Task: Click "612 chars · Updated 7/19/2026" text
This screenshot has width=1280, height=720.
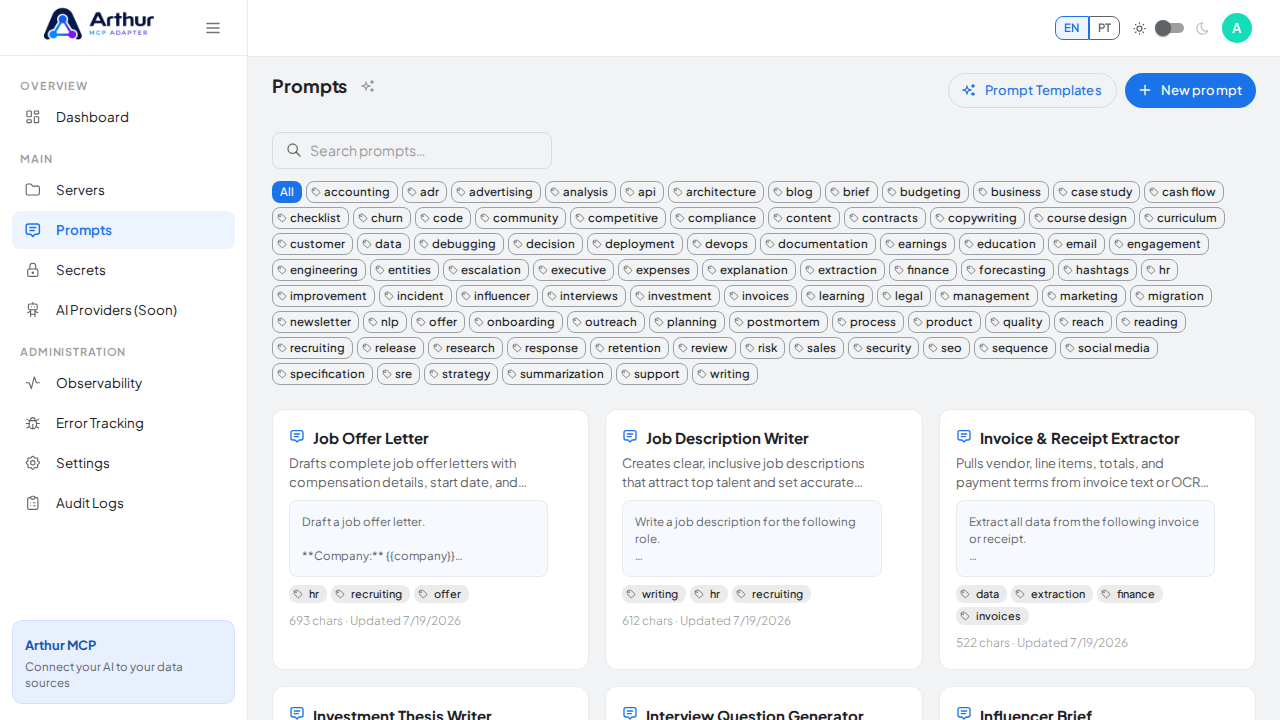Action: pyautogui.click(x=706, y=621)
